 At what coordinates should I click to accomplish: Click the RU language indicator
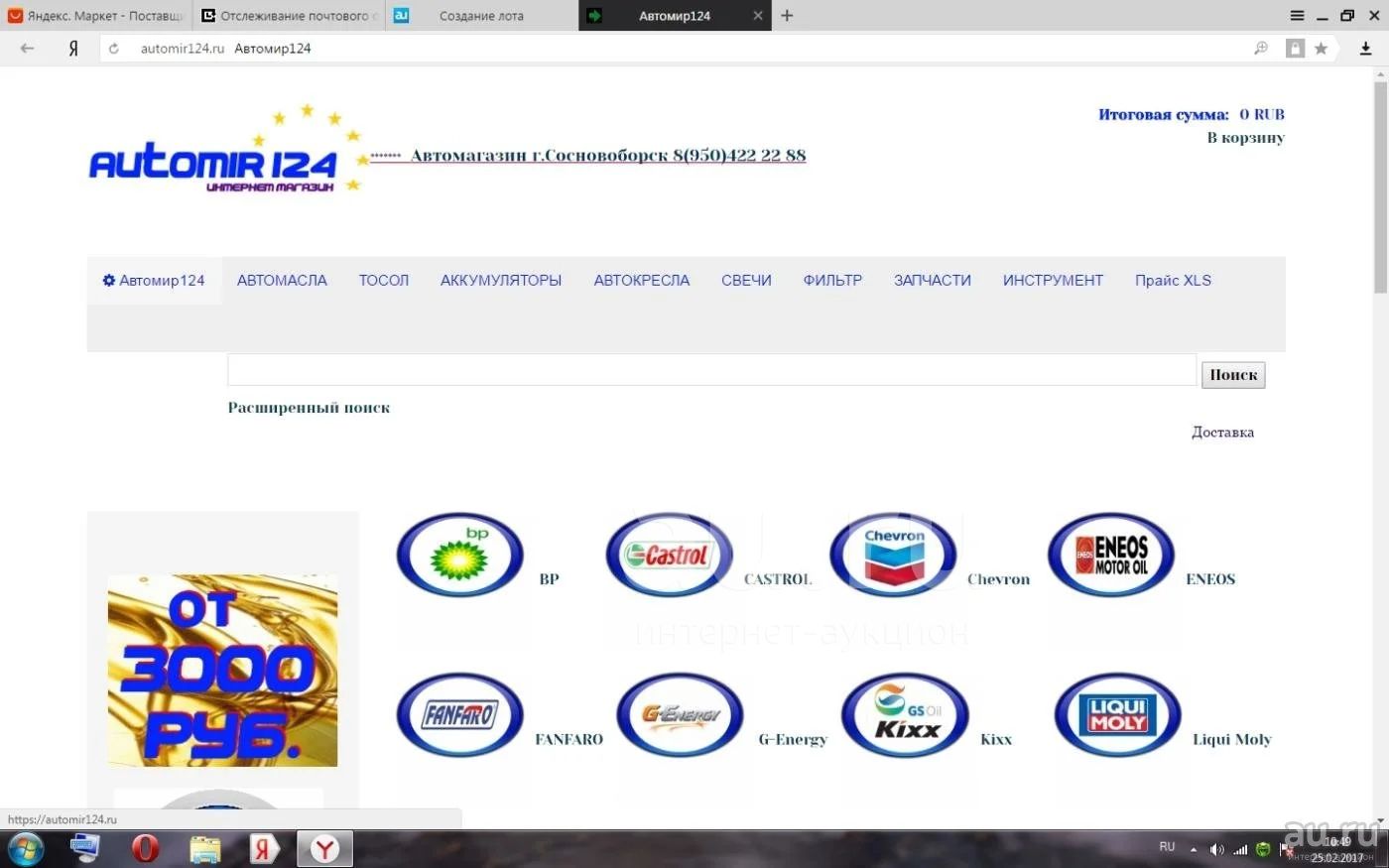[1167, 847]
